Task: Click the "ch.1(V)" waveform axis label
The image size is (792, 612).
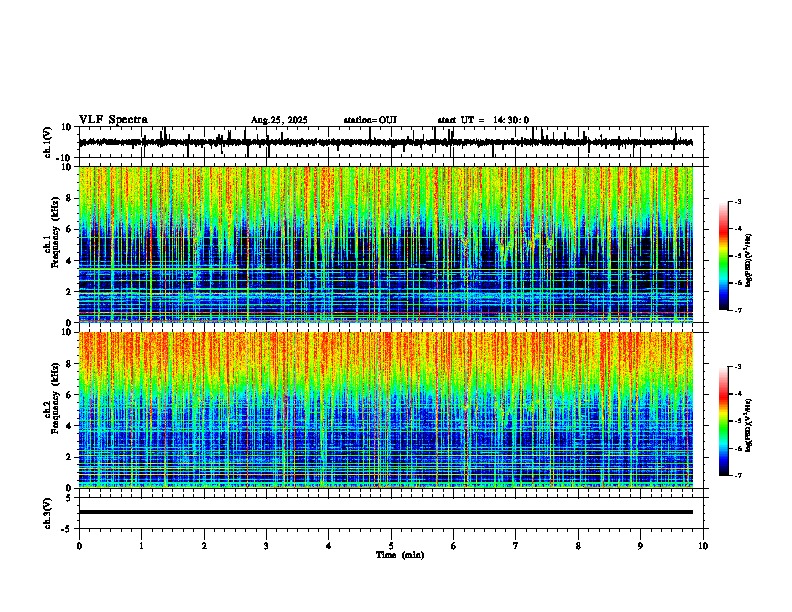Action: click(49, 142)
